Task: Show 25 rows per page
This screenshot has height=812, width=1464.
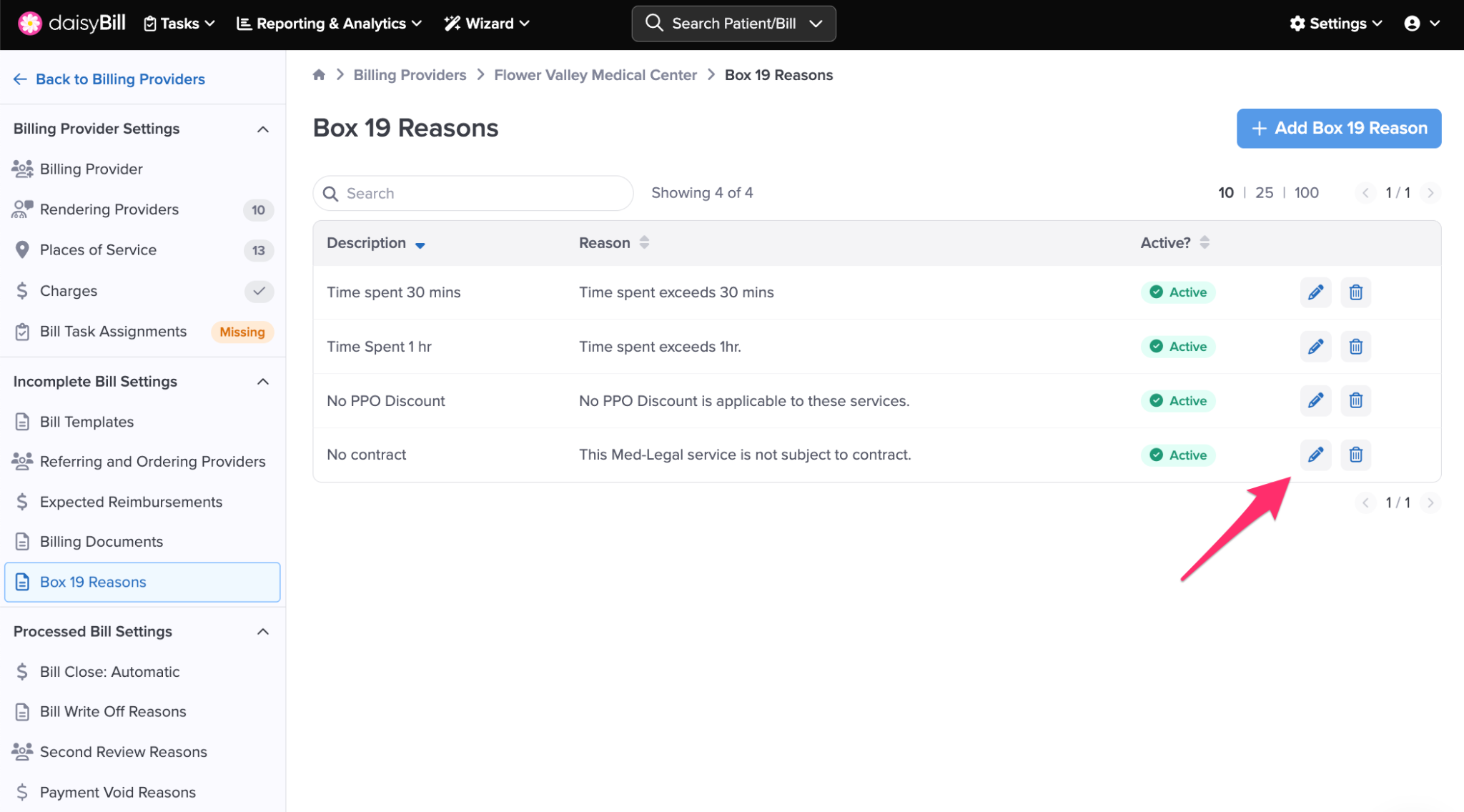Action: point(1264,193)
